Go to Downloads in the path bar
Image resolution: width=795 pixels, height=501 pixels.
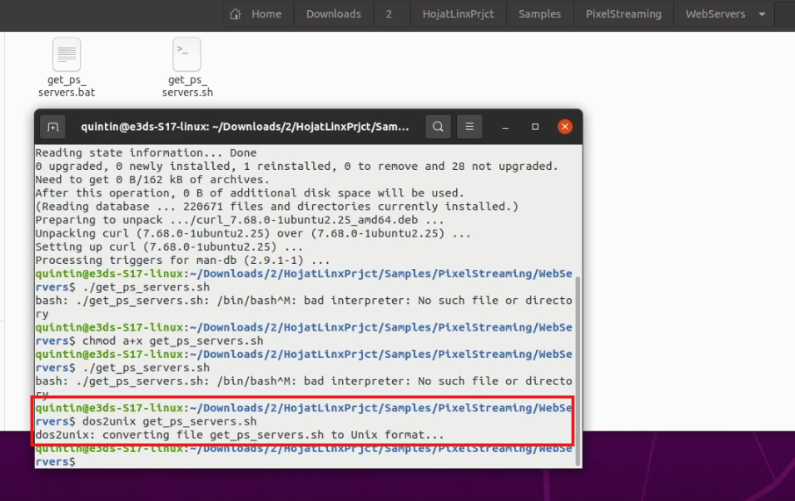pyautogui.click(x=333, y=14)
